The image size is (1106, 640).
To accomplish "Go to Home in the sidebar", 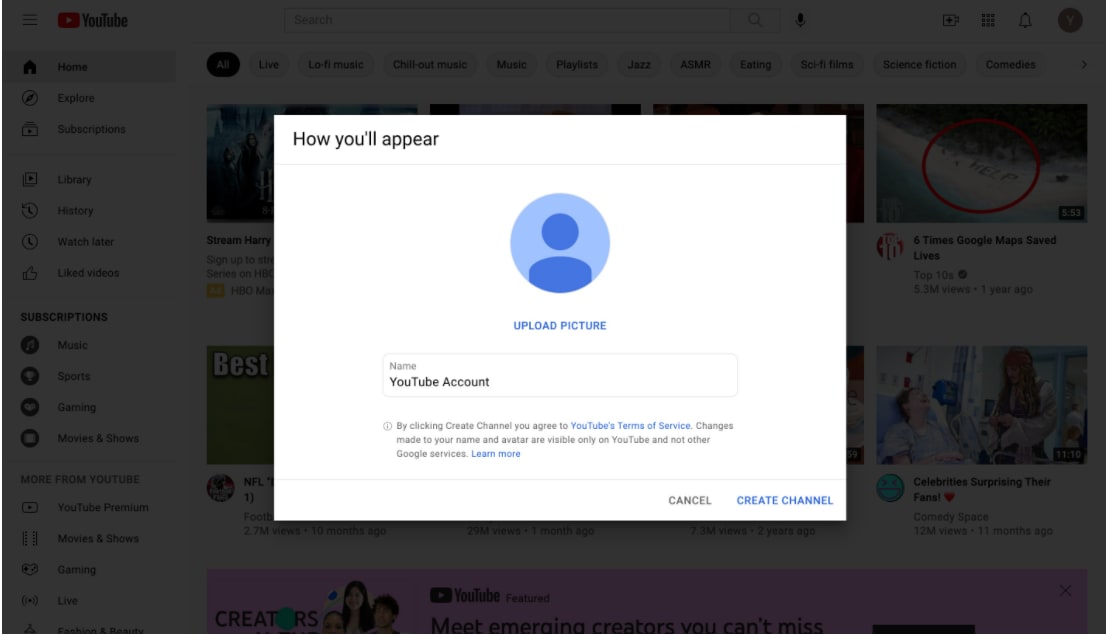I will pos(92,67).
